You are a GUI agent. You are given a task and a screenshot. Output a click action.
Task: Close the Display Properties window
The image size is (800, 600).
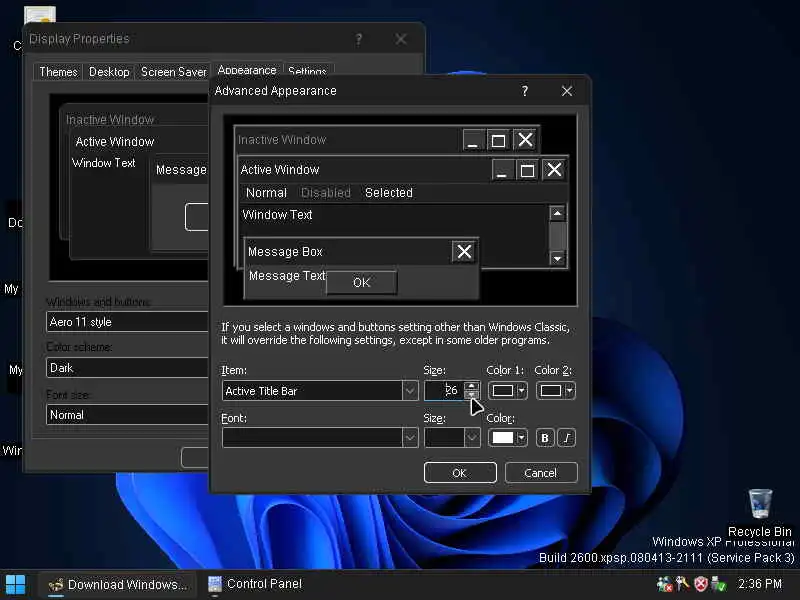[401, 39]
